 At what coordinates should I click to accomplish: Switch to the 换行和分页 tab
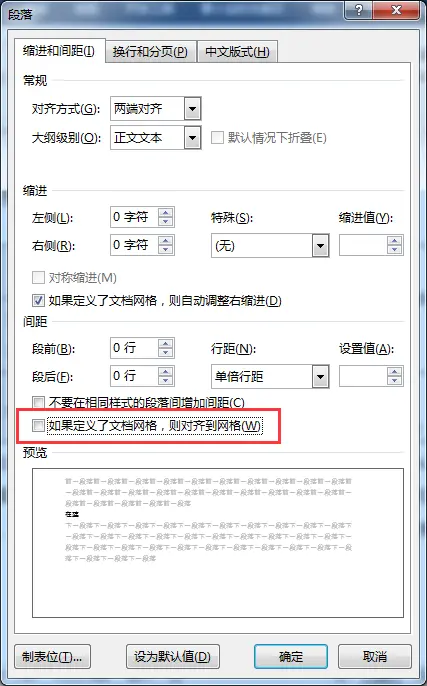(150, 52)
